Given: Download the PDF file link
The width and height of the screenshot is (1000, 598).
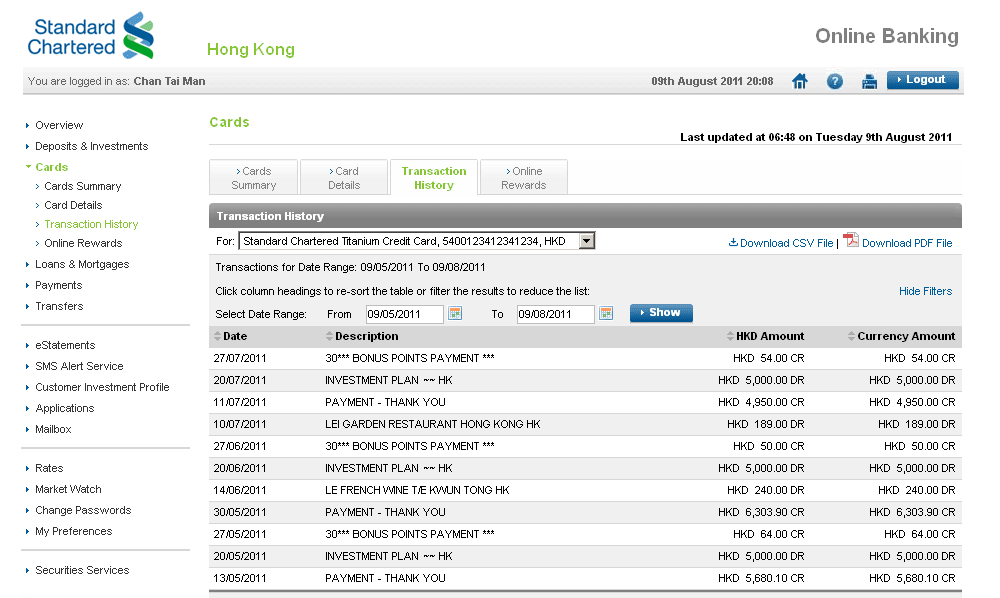Looking at the screenshot, I should click(907, 243).
